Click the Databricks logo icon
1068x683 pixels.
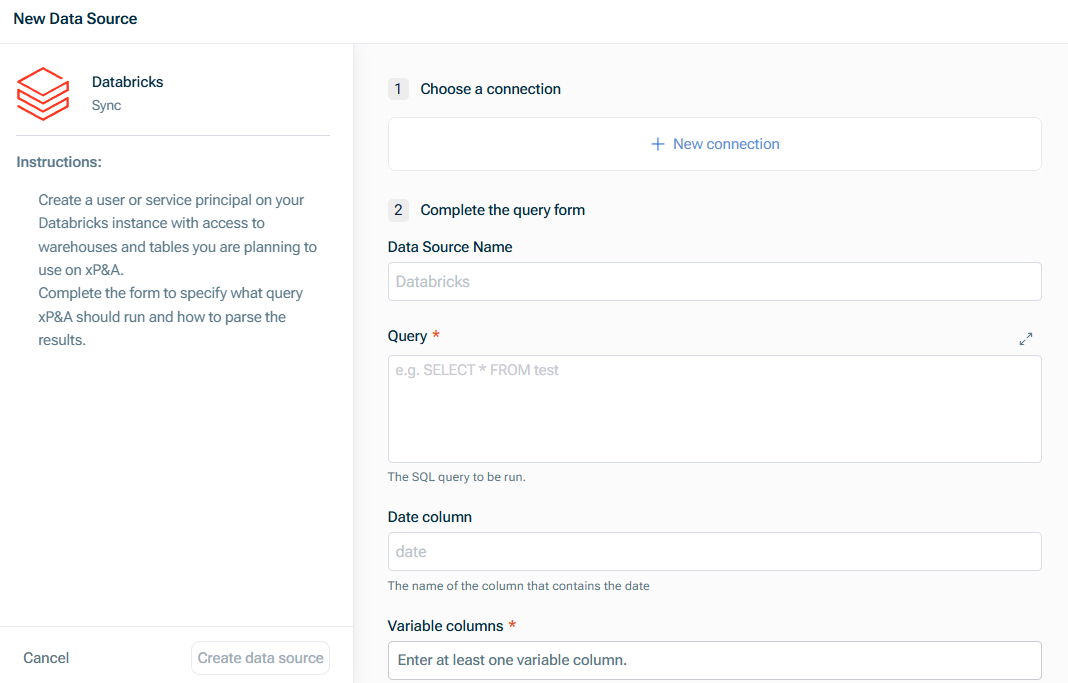click(x=42, y=93)
